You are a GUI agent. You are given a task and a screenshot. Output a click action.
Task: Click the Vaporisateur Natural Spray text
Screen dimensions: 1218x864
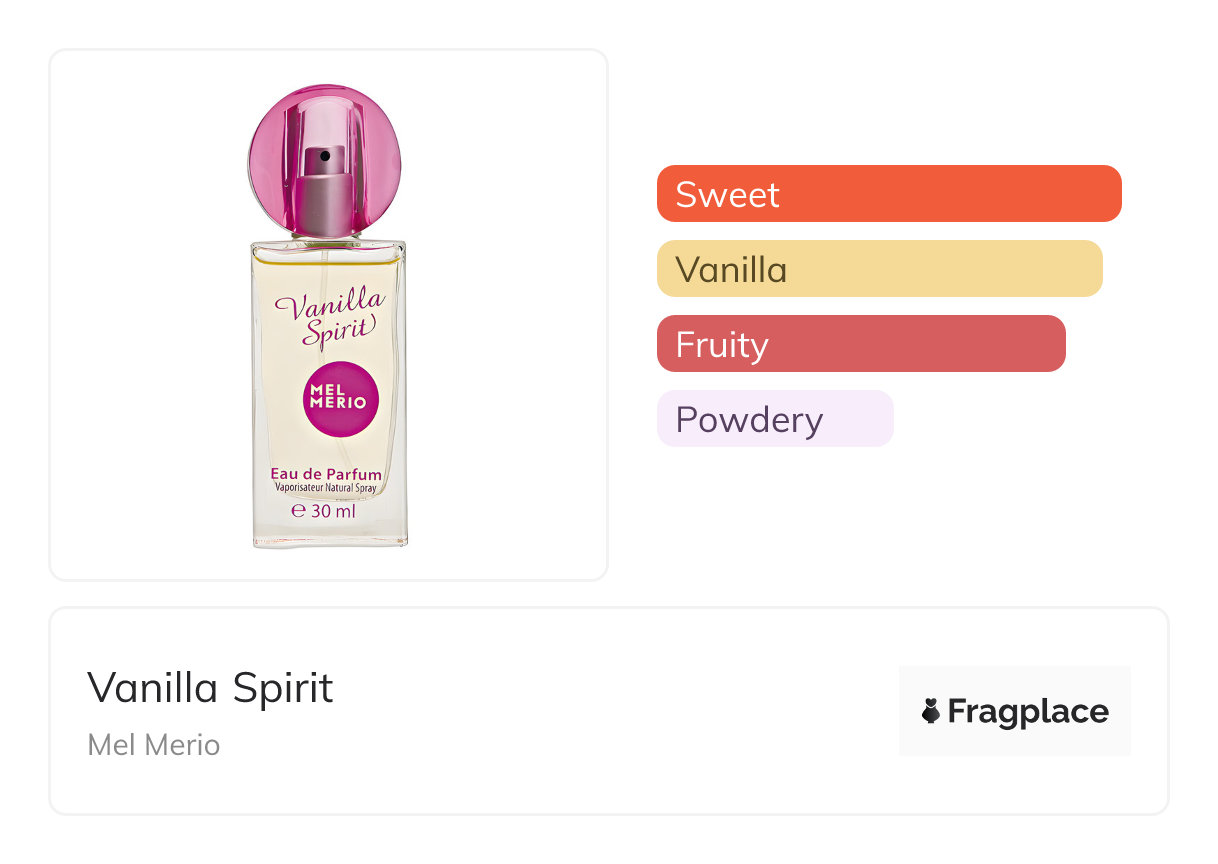pos(326,488)
